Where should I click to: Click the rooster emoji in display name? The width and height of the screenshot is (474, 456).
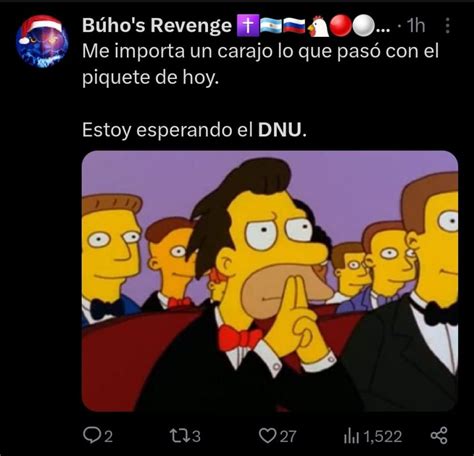(318, 26)
